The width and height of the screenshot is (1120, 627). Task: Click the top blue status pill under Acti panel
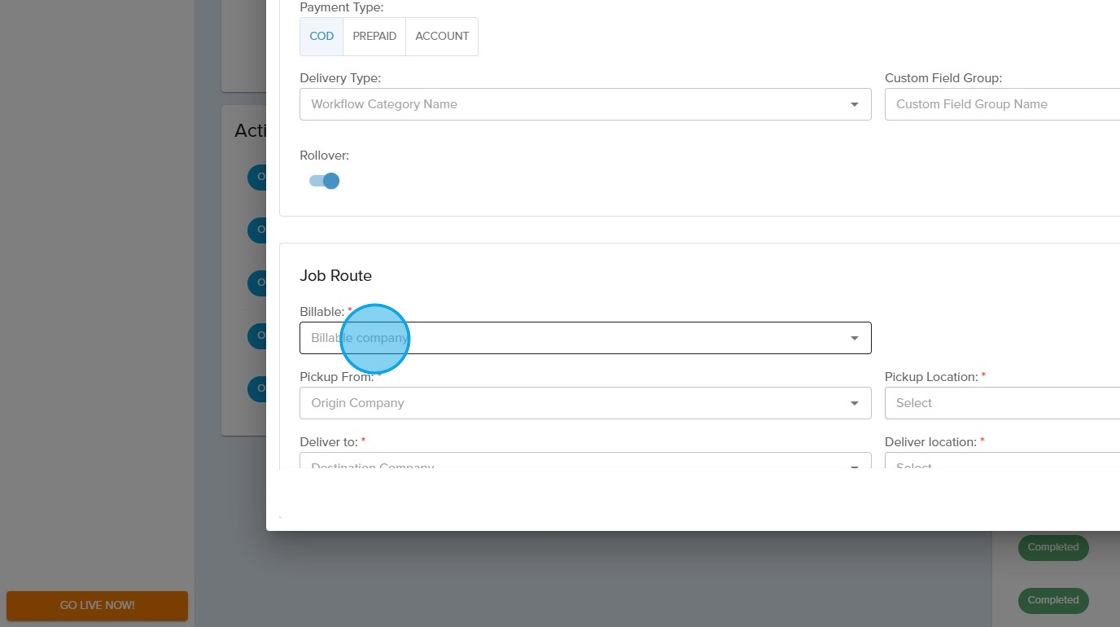tap(257, 177)
